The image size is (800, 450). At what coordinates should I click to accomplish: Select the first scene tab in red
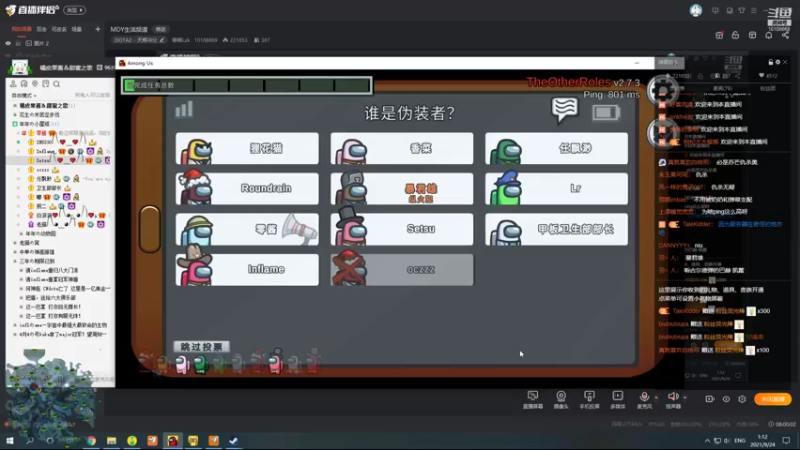point(21,30)
